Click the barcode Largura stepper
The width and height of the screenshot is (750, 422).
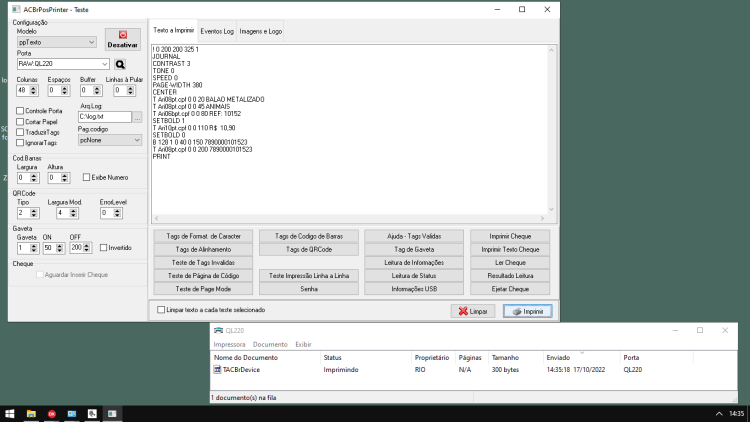coord(33,178)
